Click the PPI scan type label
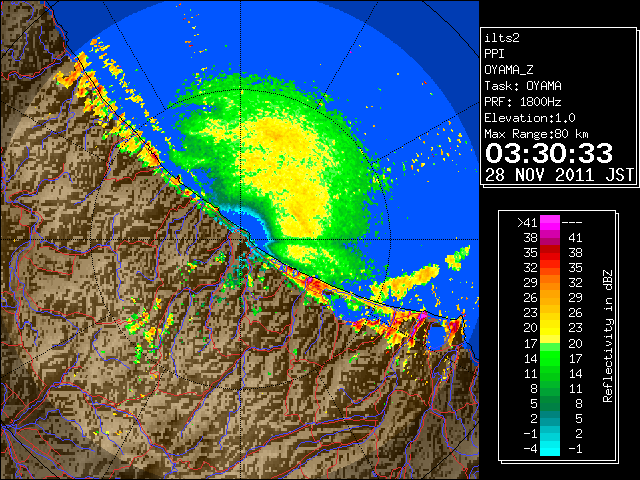This screenshot has width=640, height=480. click(x=494, y=54)
